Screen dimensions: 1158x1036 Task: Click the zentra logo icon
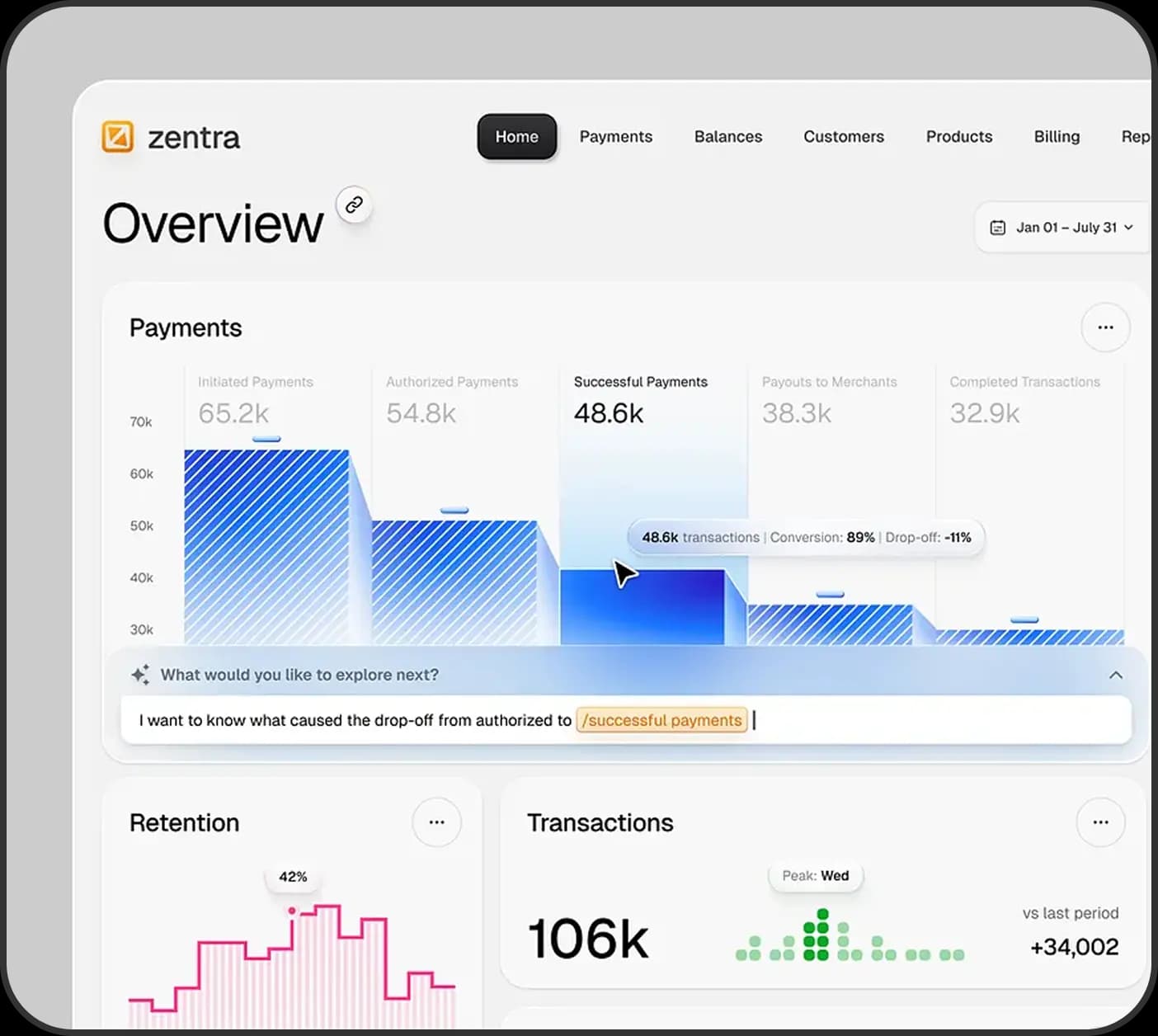pos(117,137)
